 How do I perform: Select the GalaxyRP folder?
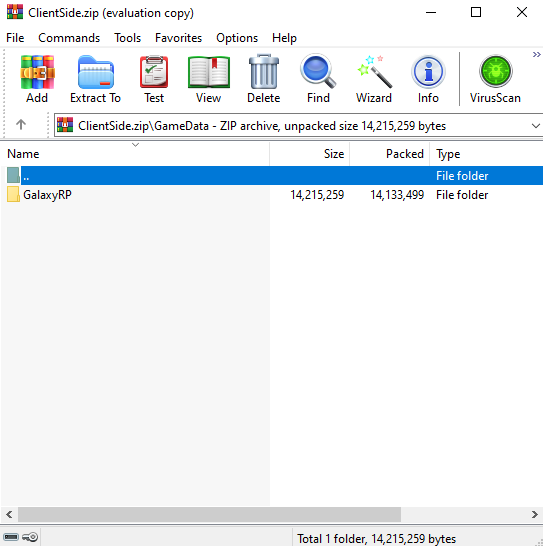[x=47, y=195]
